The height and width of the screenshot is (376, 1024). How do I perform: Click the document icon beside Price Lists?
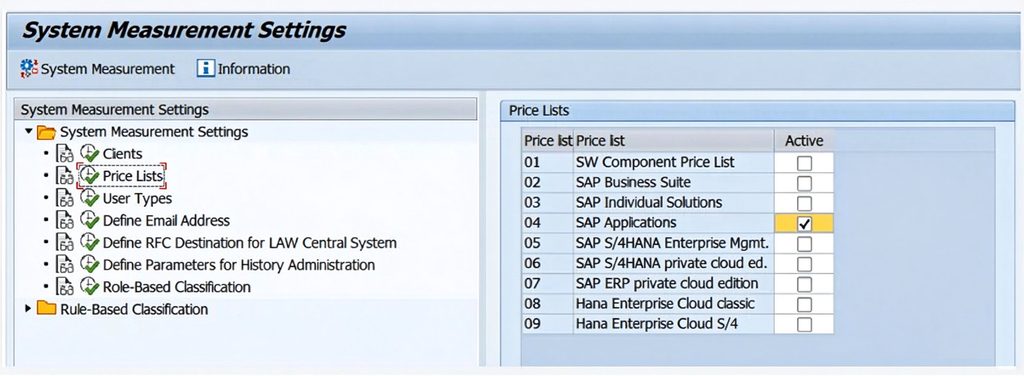(65, 176)
